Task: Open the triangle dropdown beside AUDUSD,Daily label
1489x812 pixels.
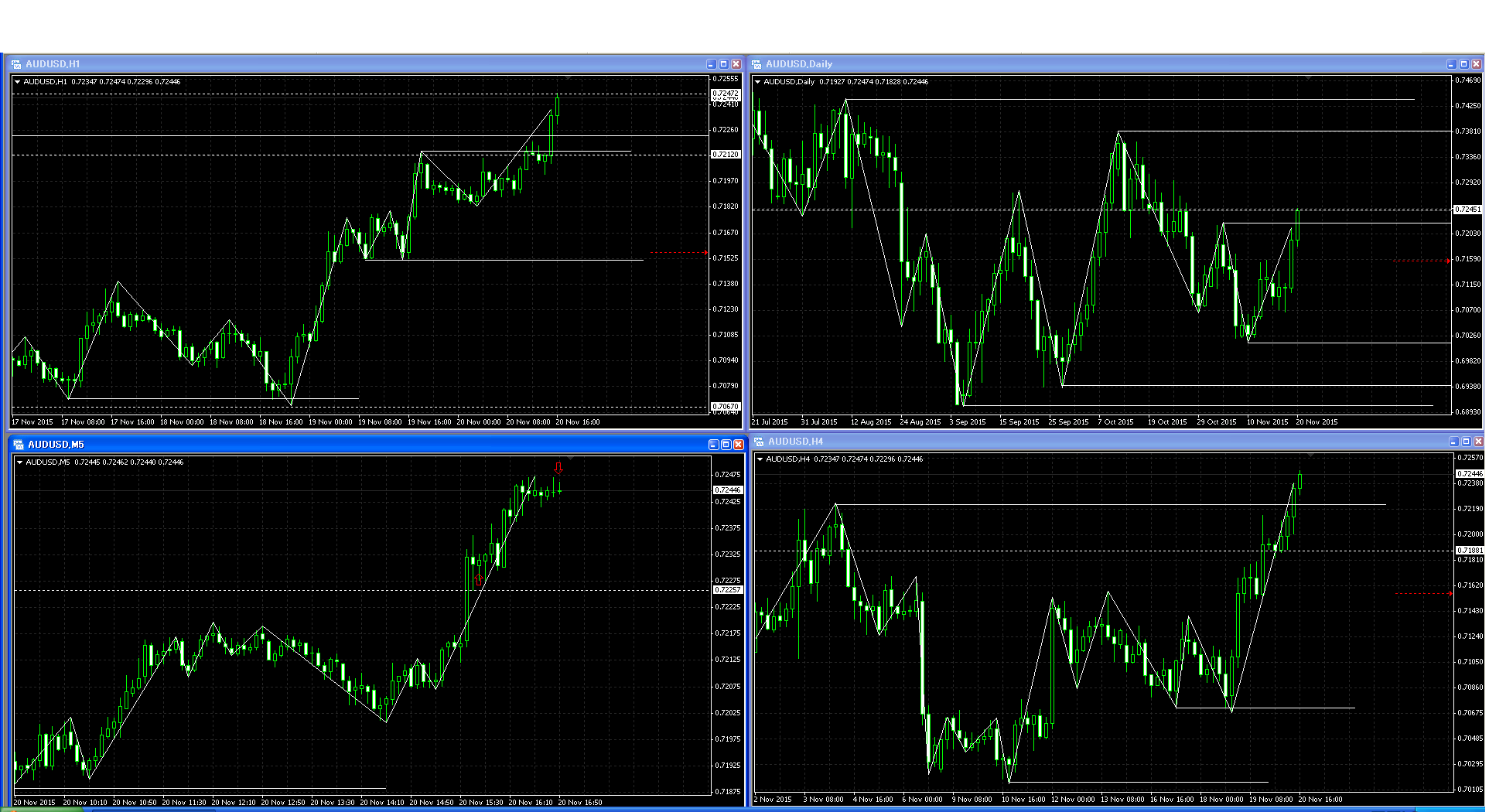Action: click(x=758, y=82)
